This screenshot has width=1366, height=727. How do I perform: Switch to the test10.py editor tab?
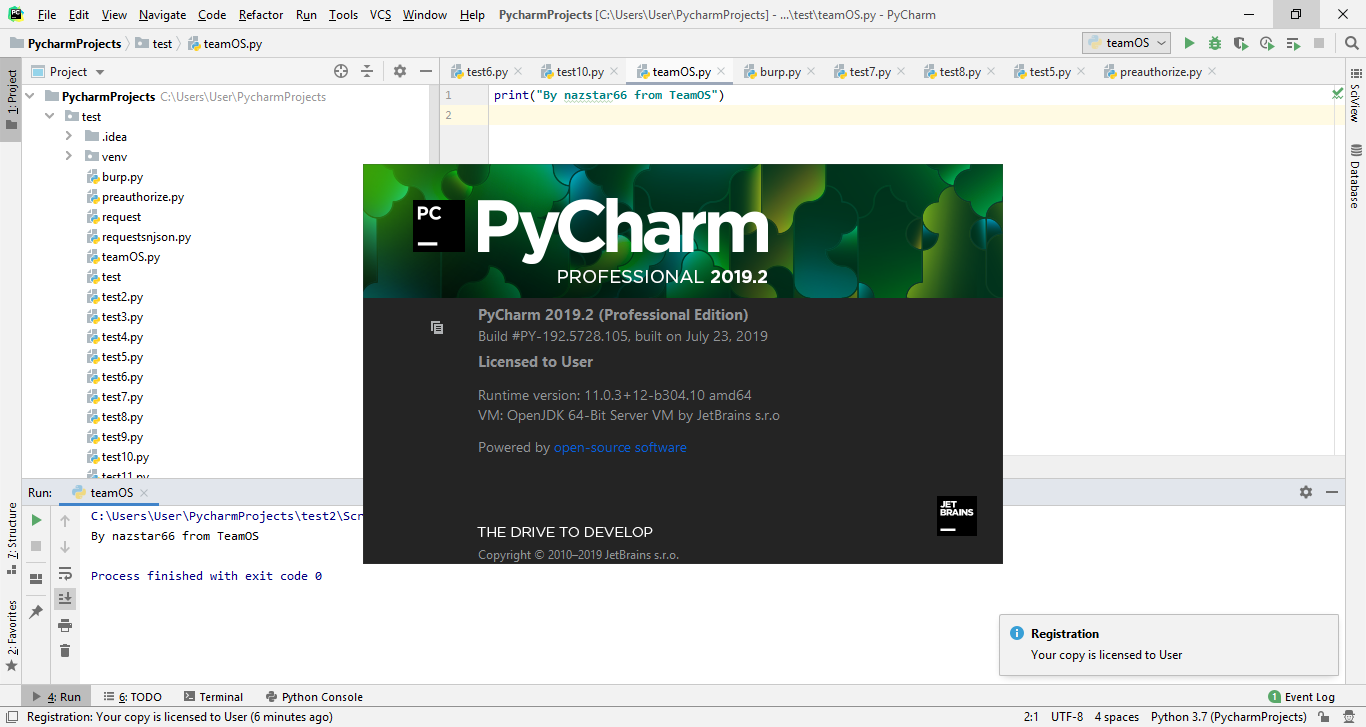tap(580, 72)
